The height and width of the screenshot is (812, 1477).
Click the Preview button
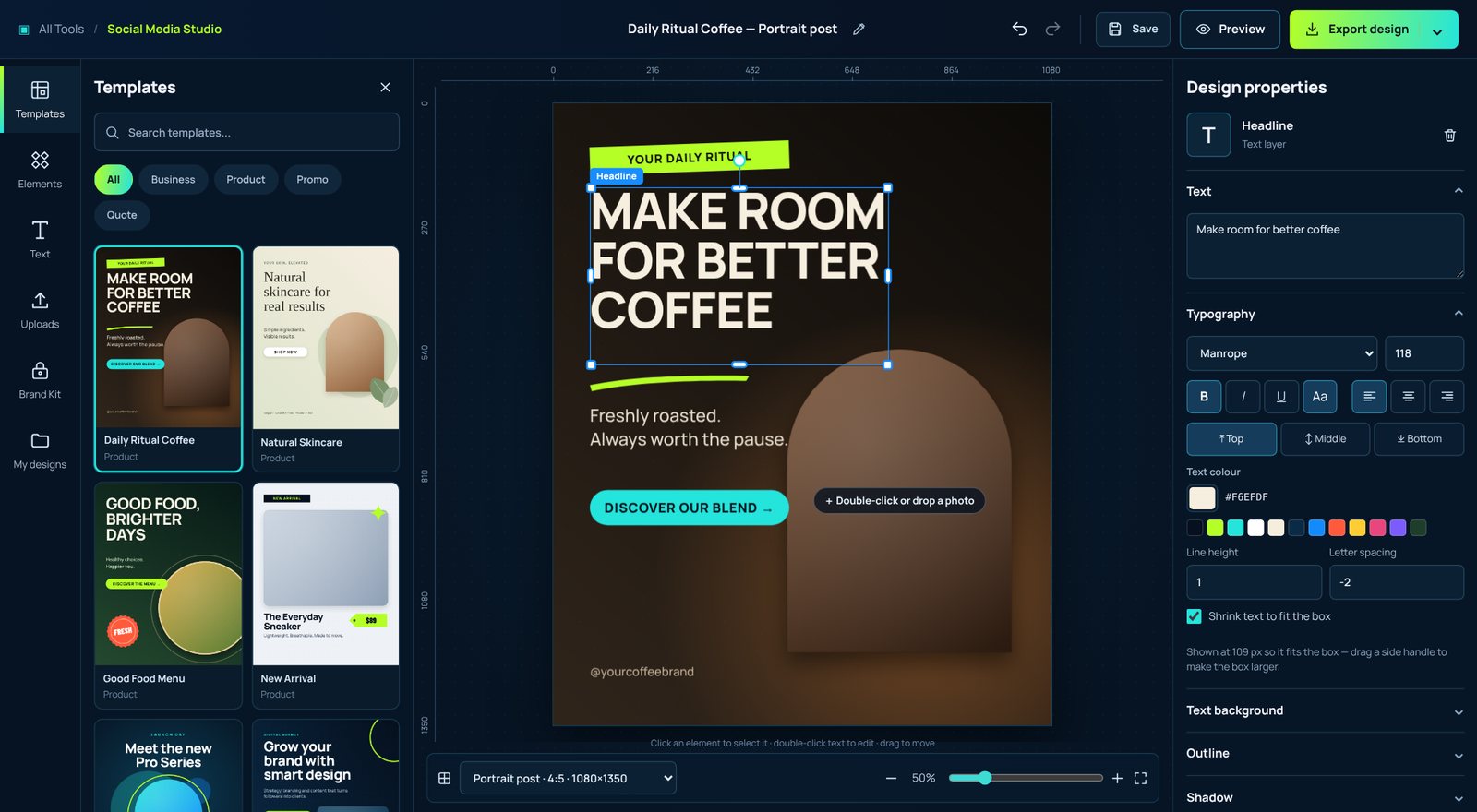(x=1230, y=30)
